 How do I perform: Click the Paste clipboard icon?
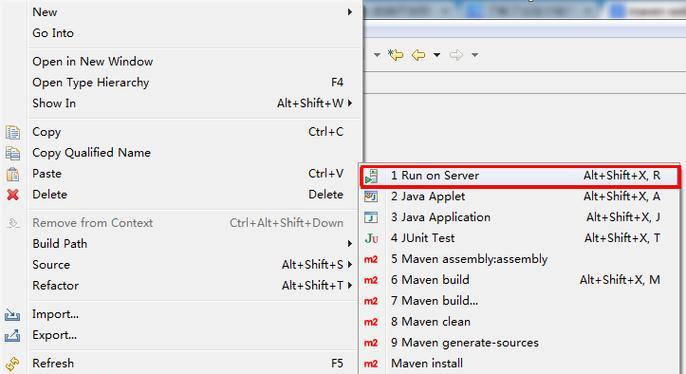tap(13, 174)
